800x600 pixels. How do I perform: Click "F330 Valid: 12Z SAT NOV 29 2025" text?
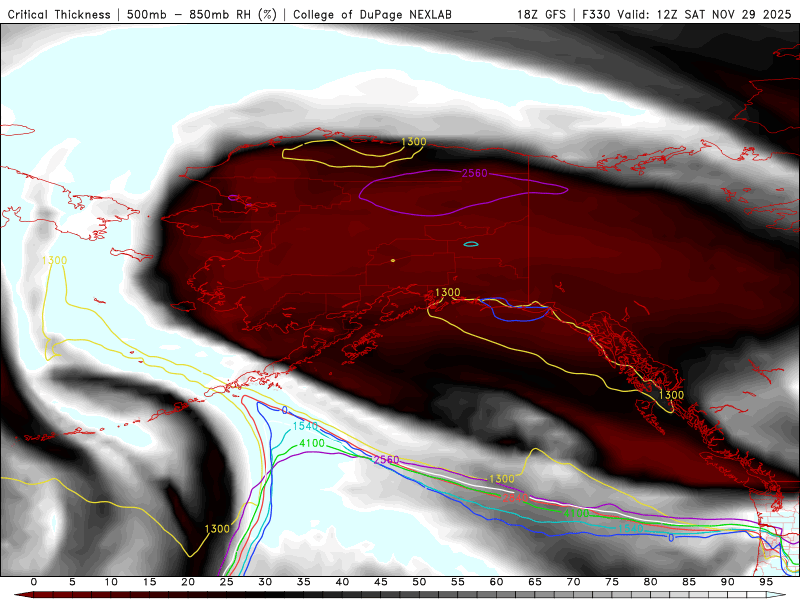tap(687, 15)
